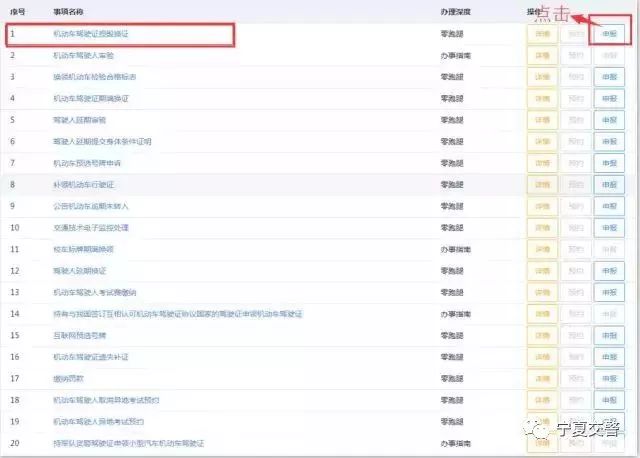Click 预约 button in row 10
Screen dimensions: 640x458
coord(576,228)
